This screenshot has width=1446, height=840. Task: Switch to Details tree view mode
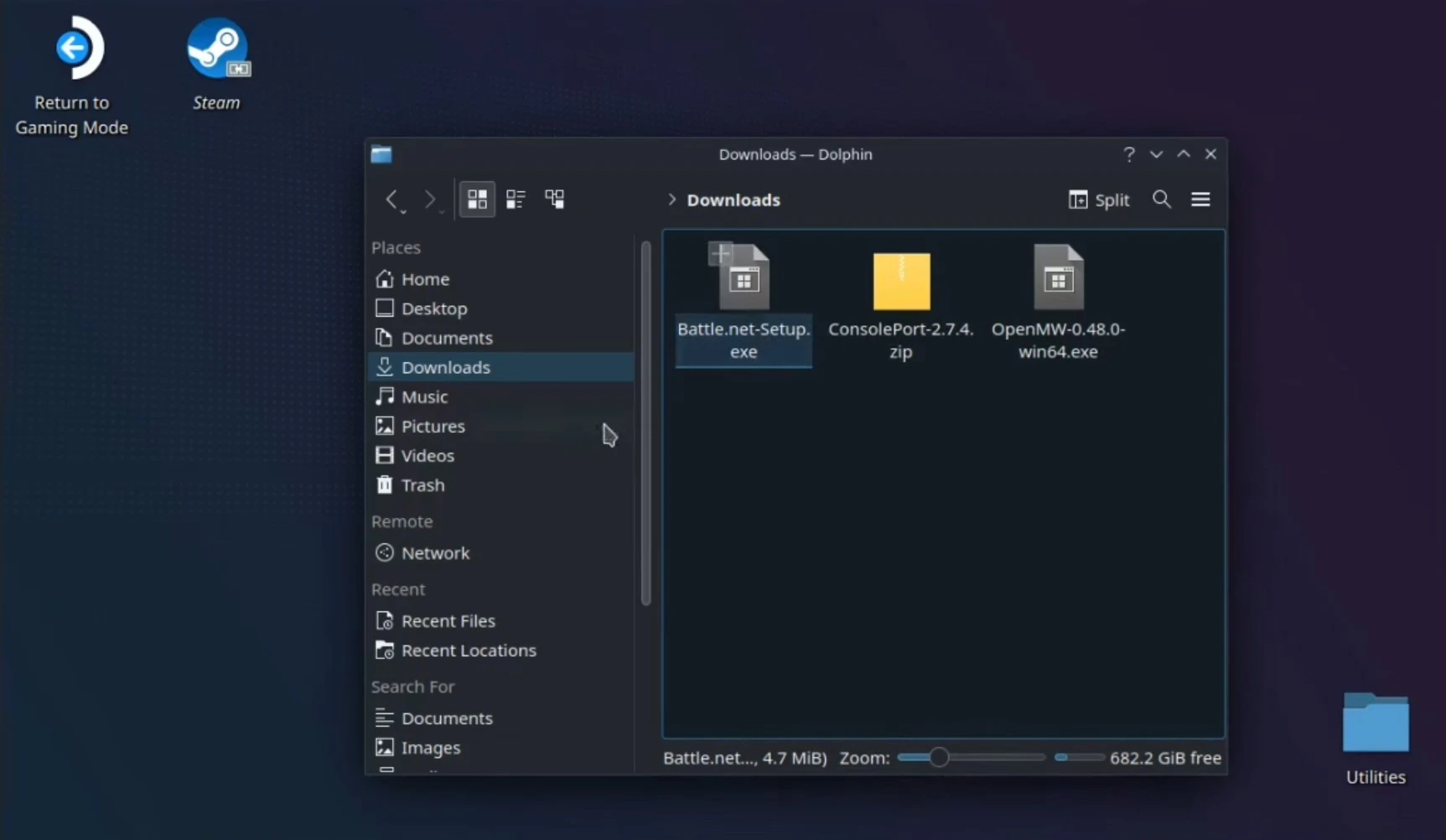(554, 200)
